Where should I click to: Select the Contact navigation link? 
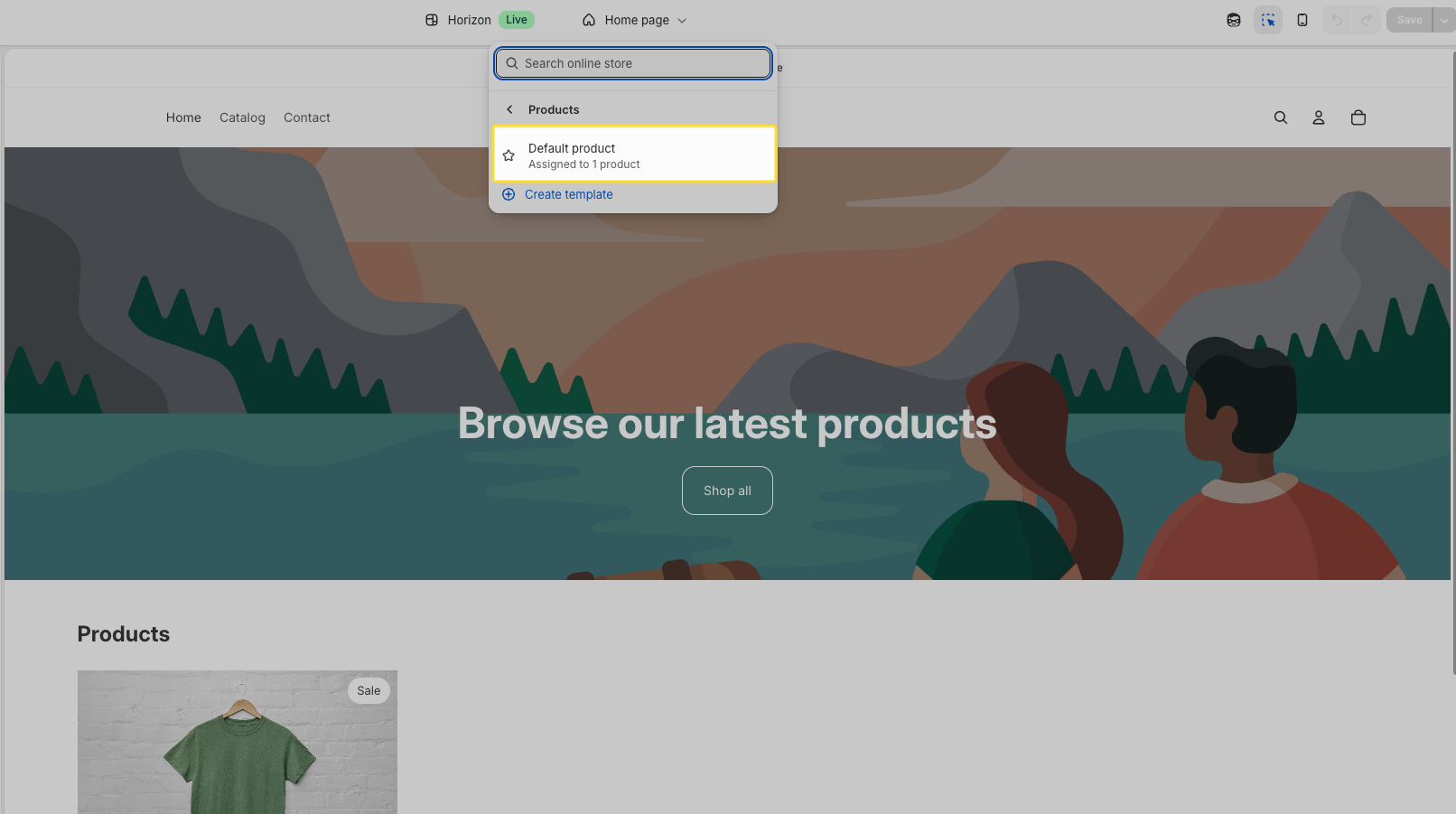[x=306, y=117]
